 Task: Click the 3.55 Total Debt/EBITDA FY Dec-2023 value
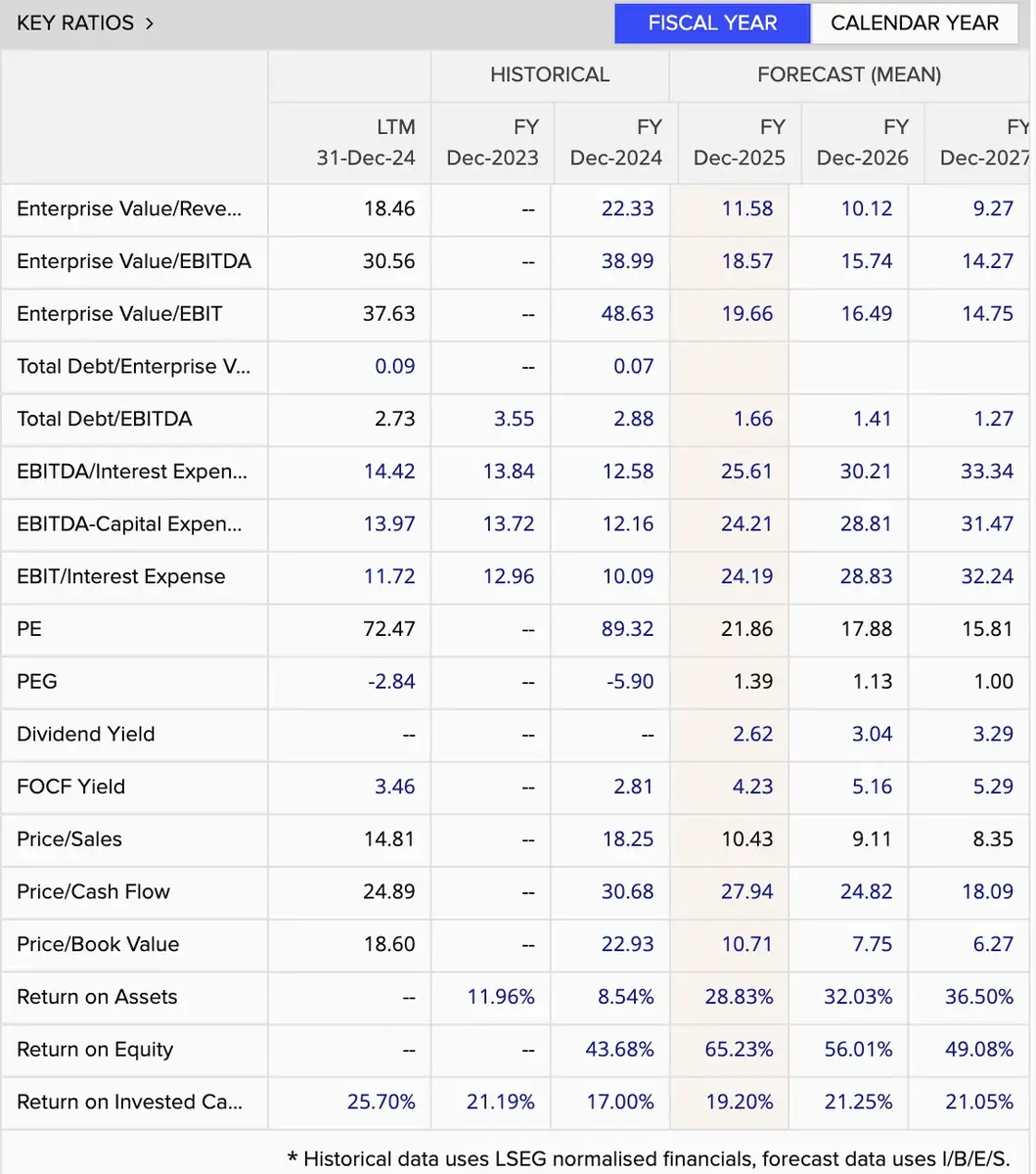coord(514,419)
